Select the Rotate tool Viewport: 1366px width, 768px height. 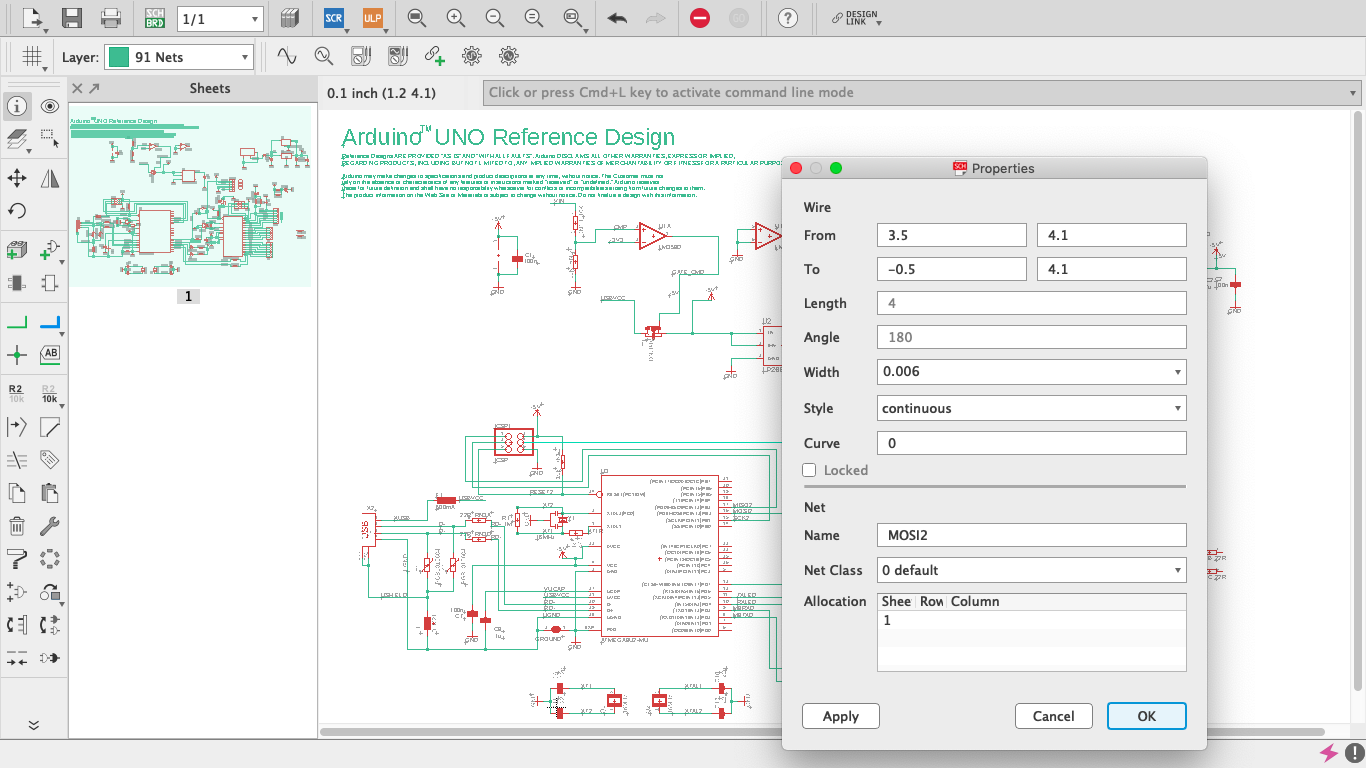(17, 211)
